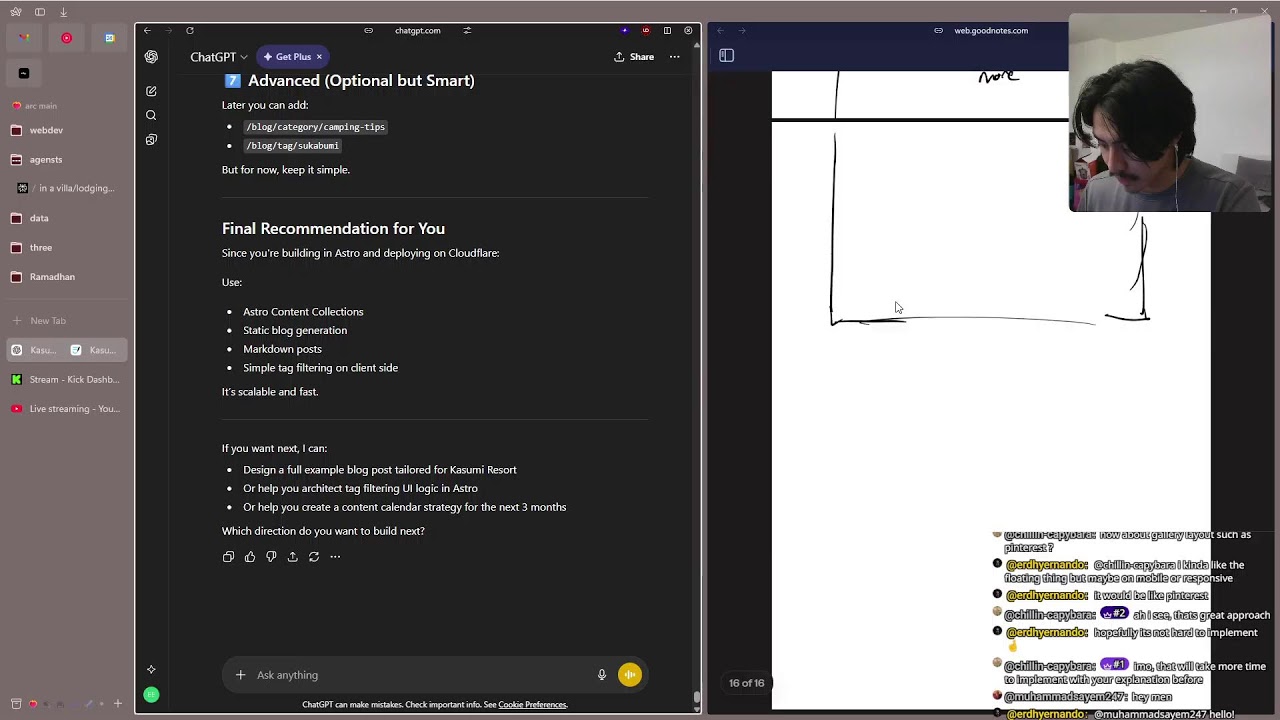Open the Cookie Preferences link
The height and width of the screenshot is (720, 1280).
click(x=532, y=705)
